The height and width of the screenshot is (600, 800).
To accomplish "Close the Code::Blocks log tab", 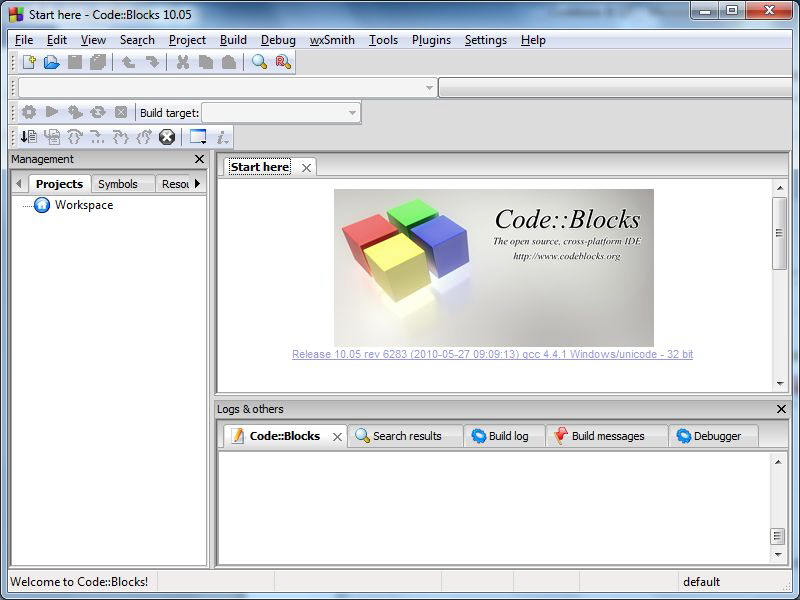I will tap(337, 437).
